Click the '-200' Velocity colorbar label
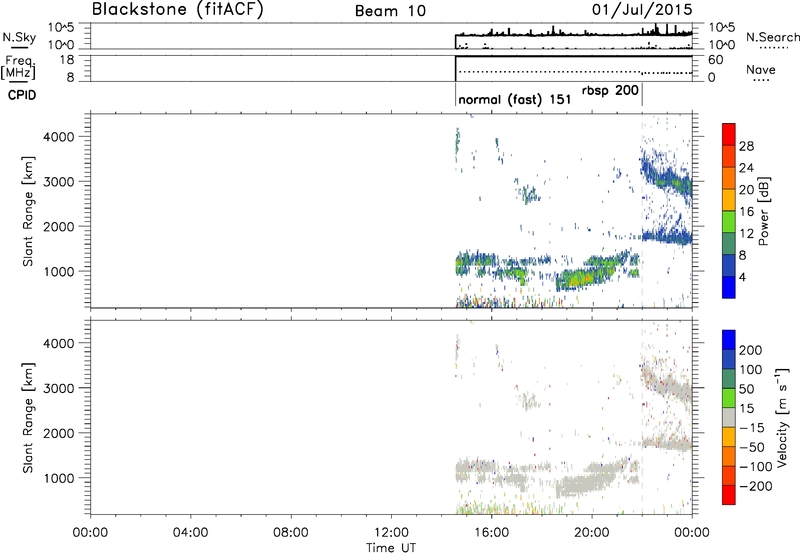The height and width of the screenshot is (554, 800). tap(756, 486)
